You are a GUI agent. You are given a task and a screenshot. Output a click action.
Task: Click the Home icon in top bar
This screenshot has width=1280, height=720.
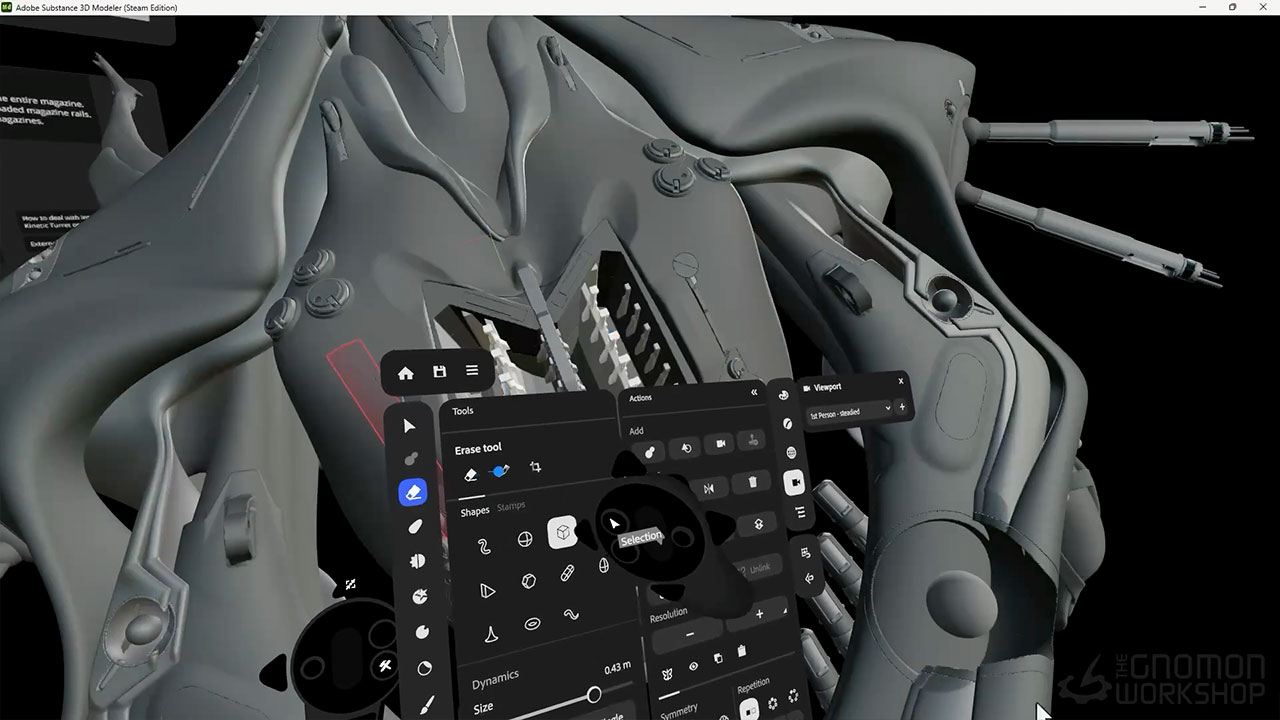pyautogui.click(x=405, y=373)
